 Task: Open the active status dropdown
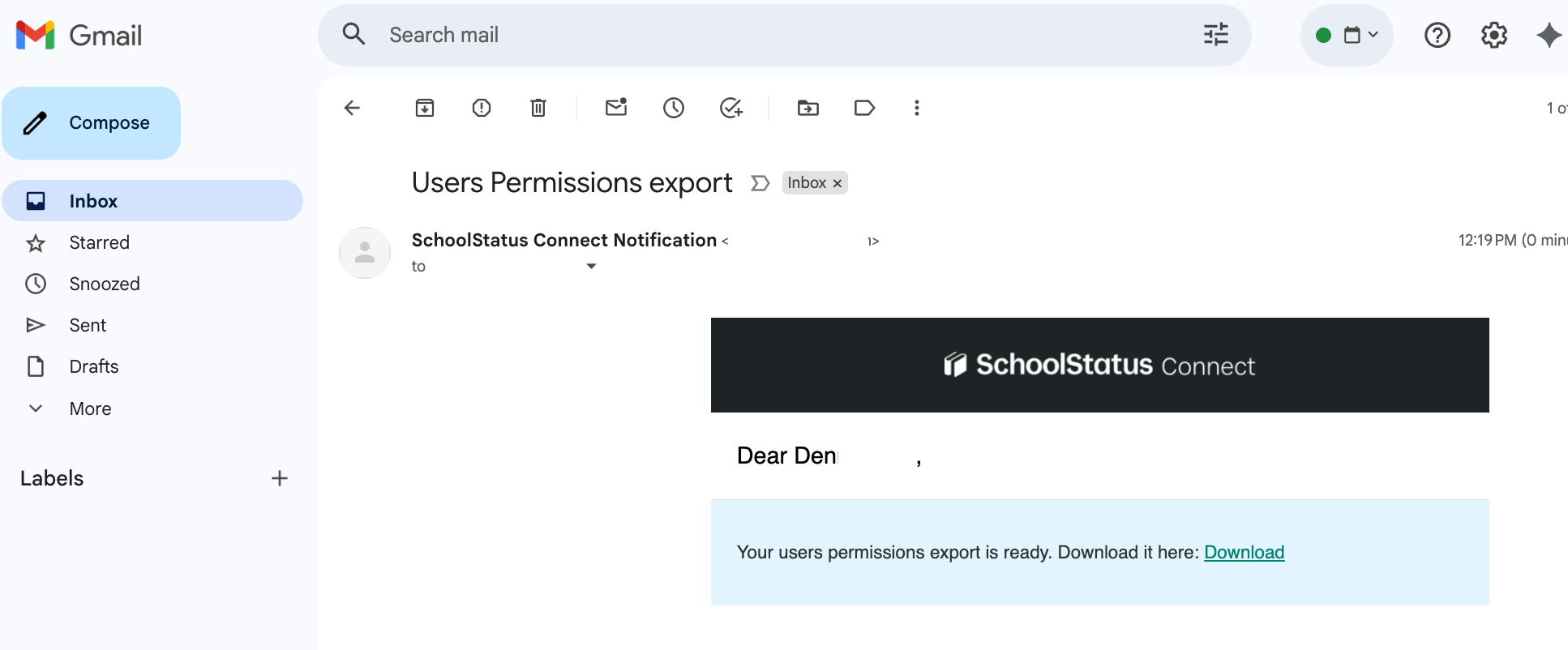click(x=1347, y=35)
